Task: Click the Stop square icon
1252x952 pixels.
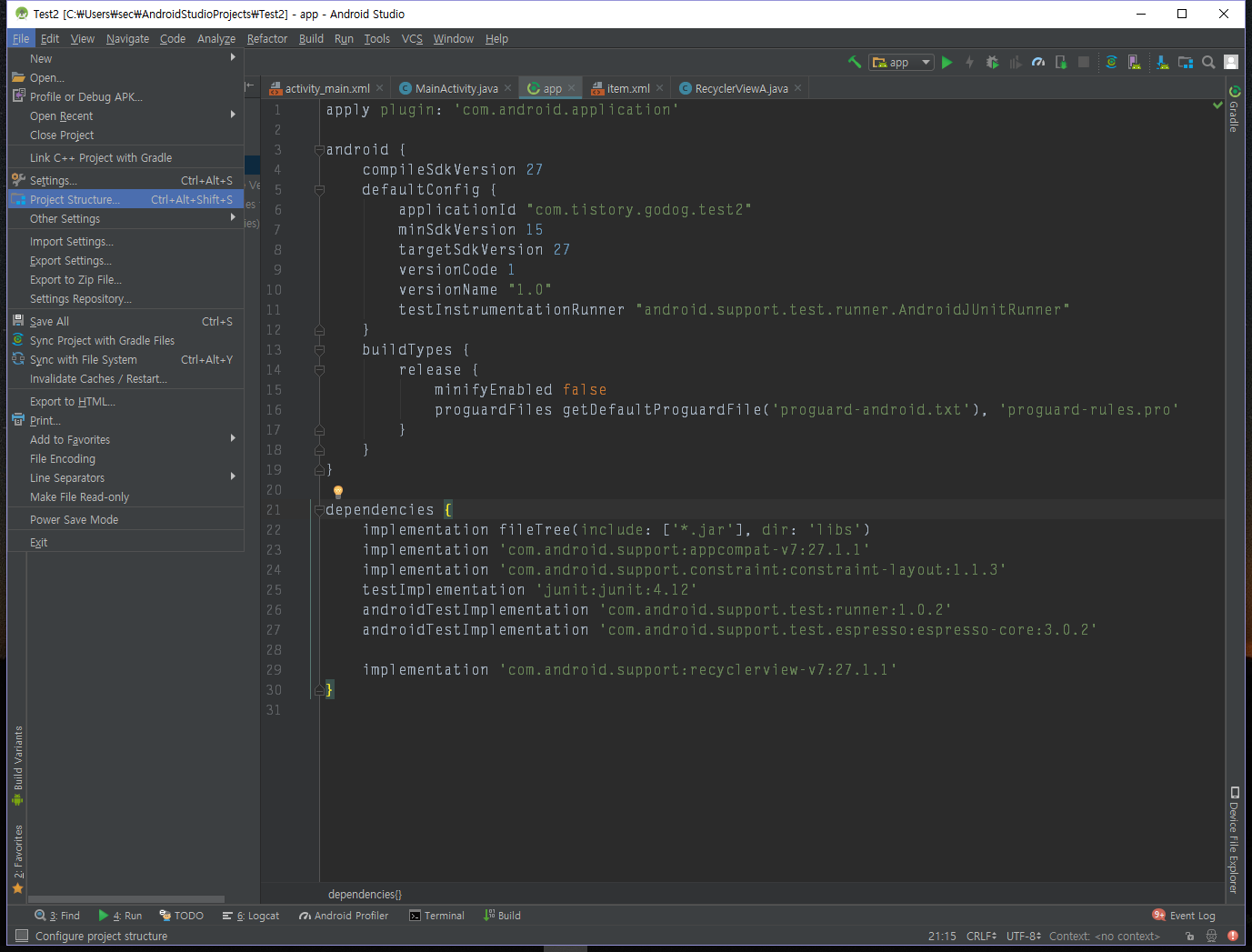Action: click(x=1084, y=62)
